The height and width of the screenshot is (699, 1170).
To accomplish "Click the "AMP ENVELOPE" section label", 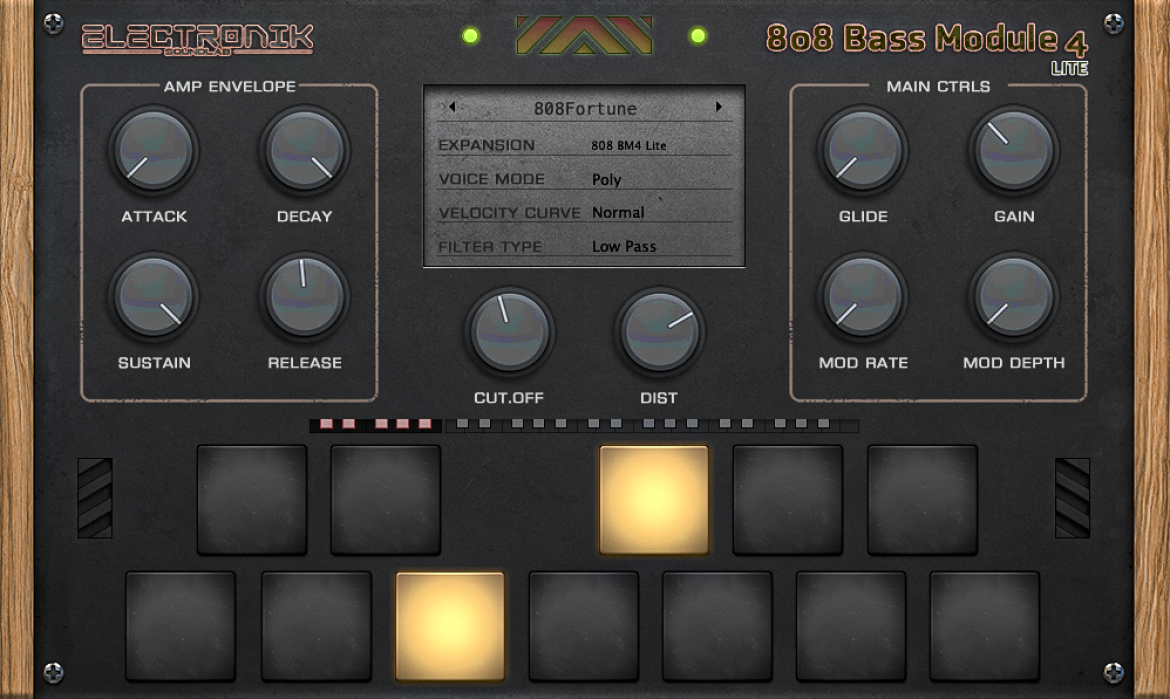I will [x=230, y=87].
